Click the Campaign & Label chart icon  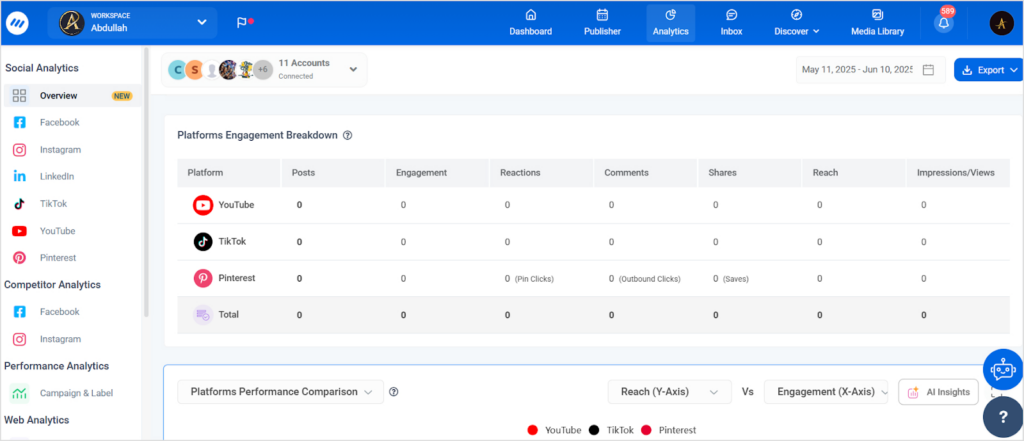click(x=20, y=393)
